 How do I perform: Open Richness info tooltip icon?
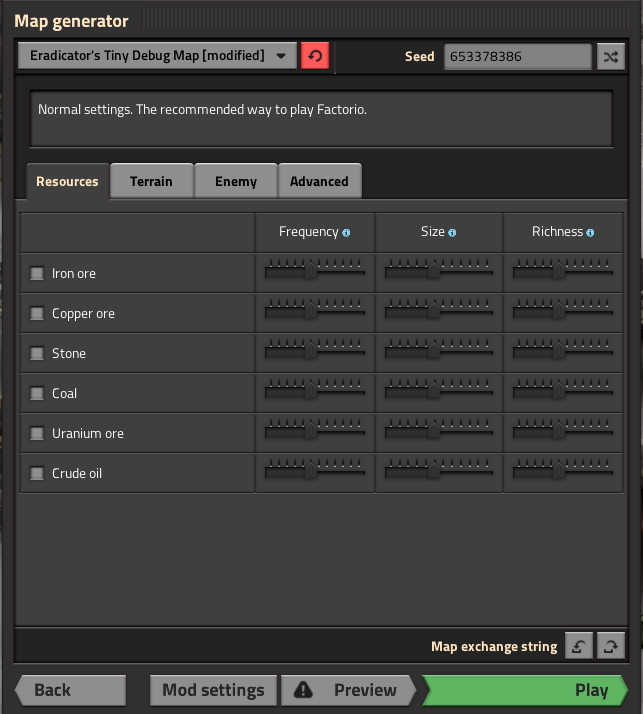coord(590,233)
